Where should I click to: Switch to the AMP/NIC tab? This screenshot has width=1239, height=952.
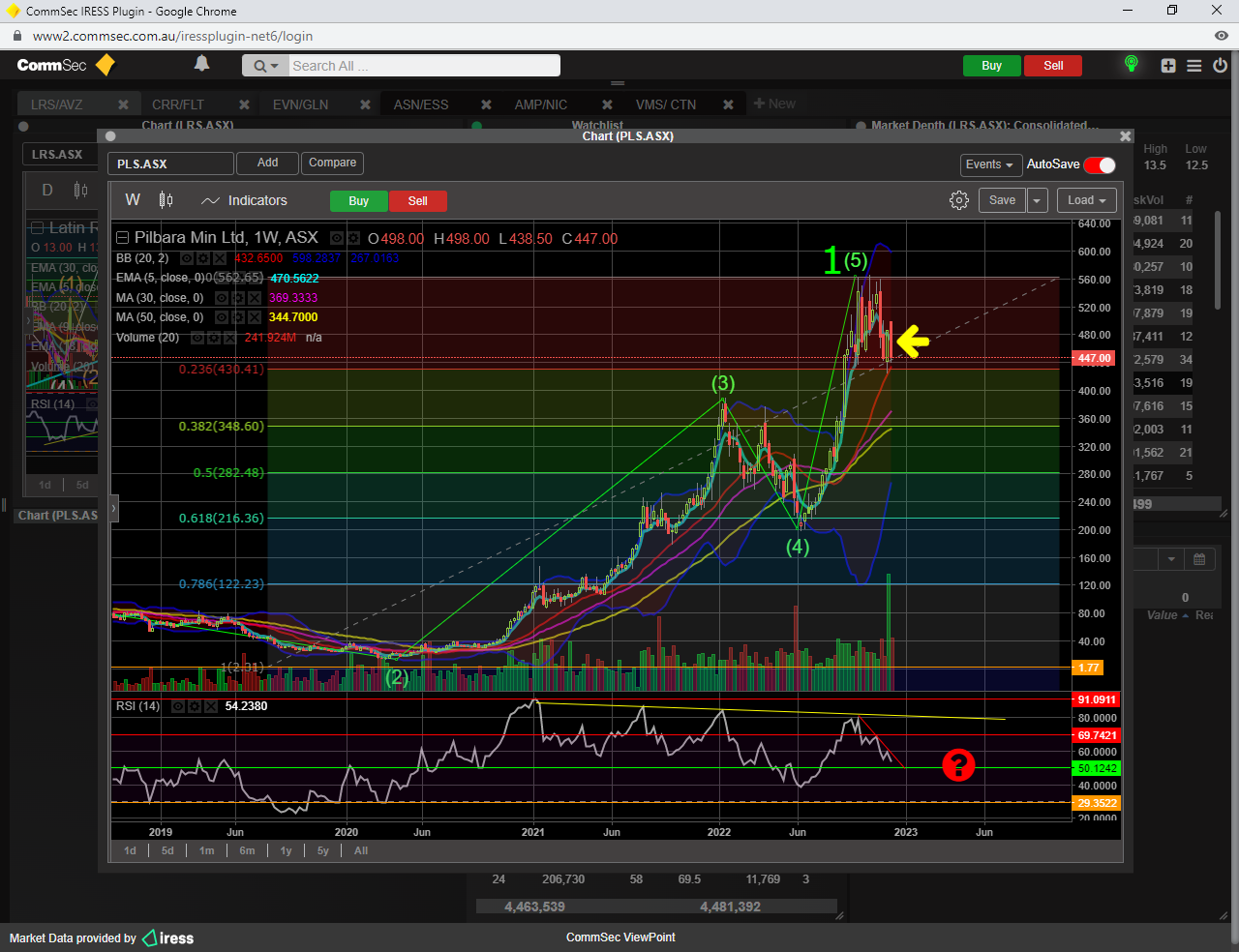click(x=541, y=104)
